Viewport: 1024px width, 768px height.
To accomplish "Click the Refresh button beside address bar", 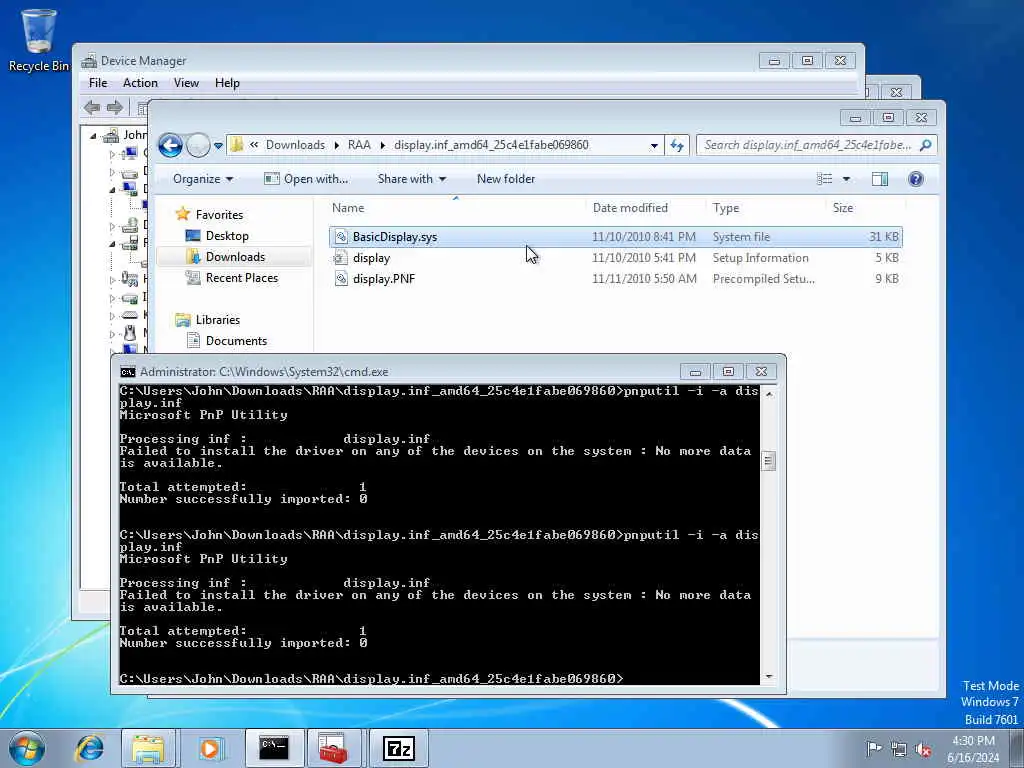I will pyautogui.click(x=677, y=146).
